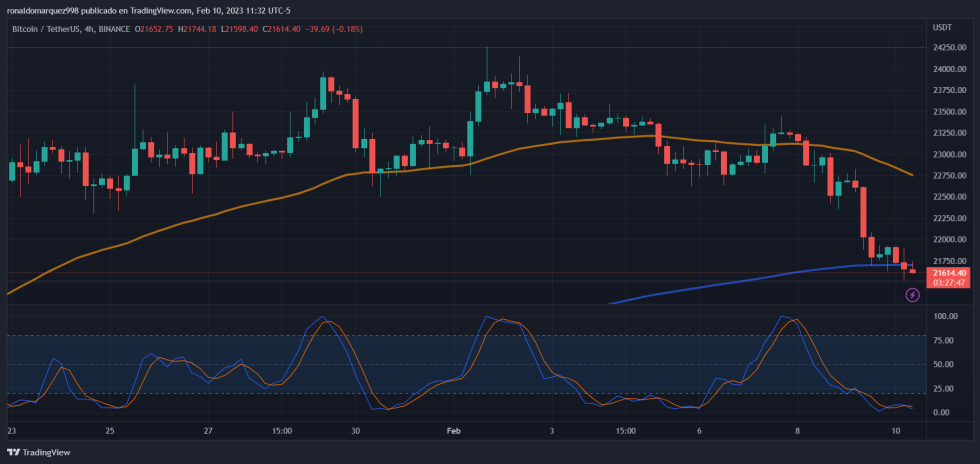The height and width of the screenshot is (464, 980).
Task: Click the red change value −39.69 (−0.18%)
Action: tap(330, 29)
